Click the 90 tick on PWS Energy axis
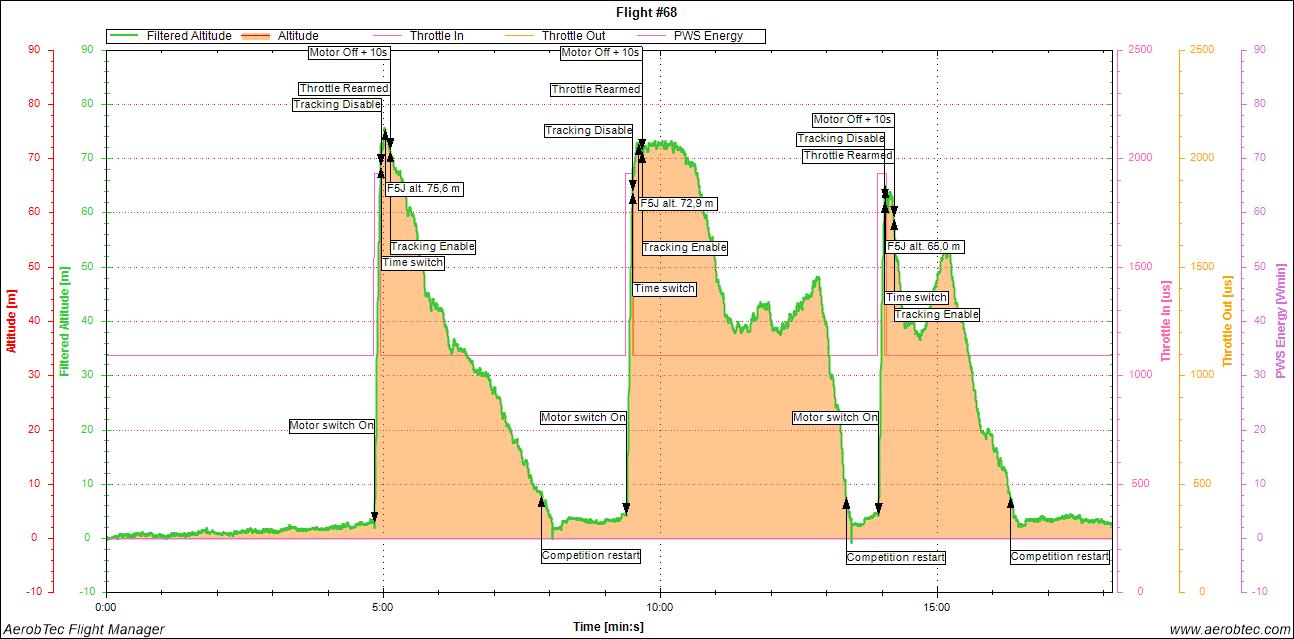Viewport: 1294px width, 639px height. (x=1259, y=49)
